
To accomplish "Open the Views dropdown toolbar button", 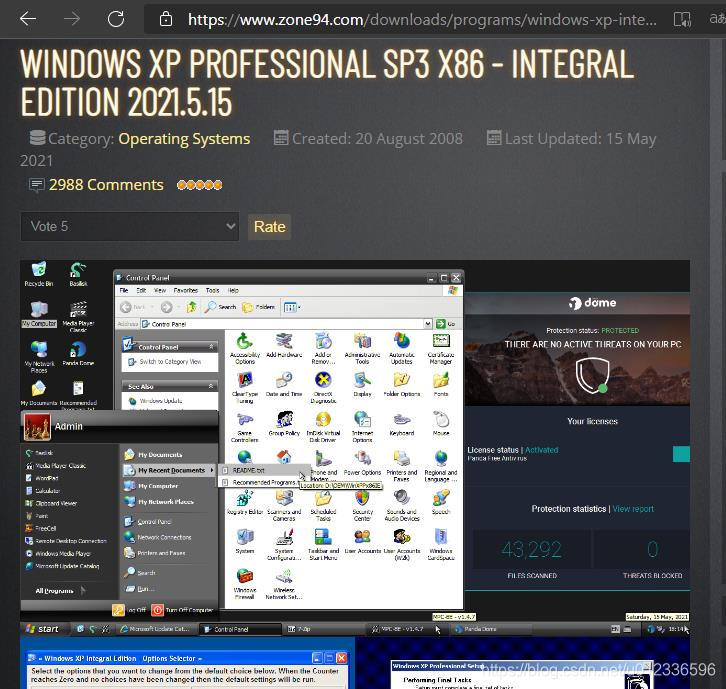I will pyautogui.click(x=292, y=307).
